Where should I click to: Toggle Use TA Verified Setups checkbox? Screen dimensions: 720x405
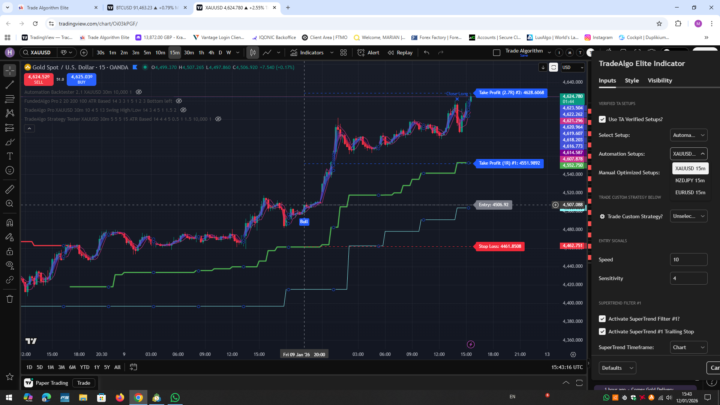(x=602, y=119)
